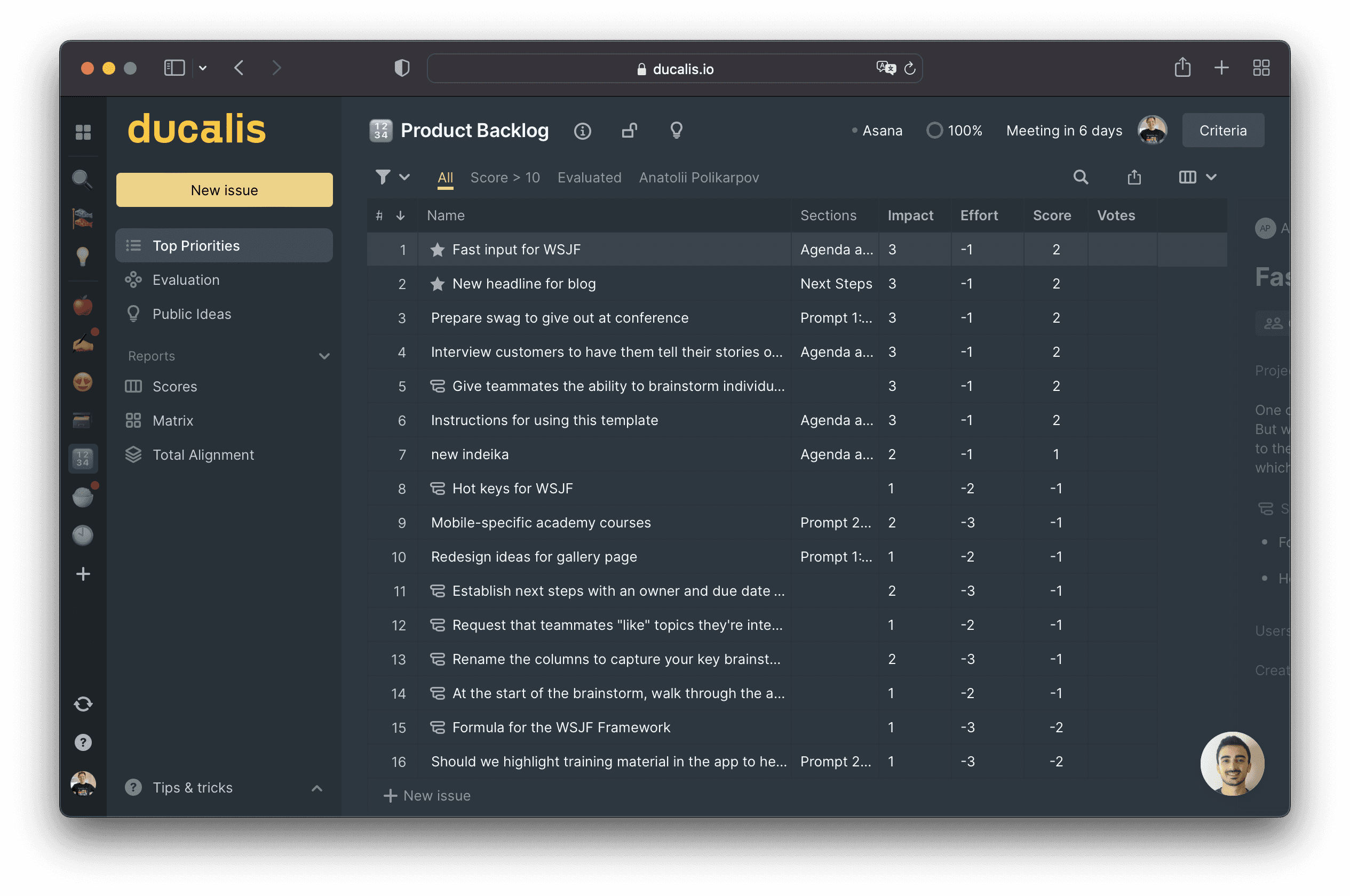Switch to the Anatolii Polikarpov tab
This screenshot has height=896, width=1350.
pyautogui.click(x=698, y=178)
